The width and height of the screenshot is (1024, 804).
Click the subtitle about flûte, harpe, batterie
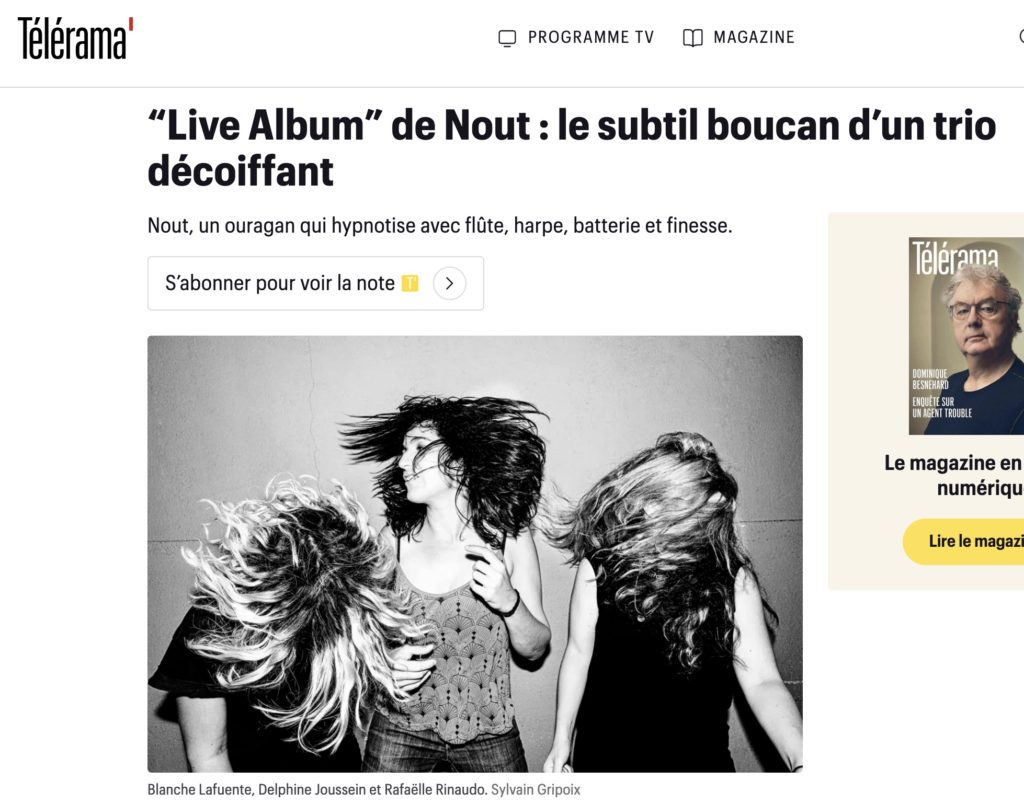click(440, 226)
